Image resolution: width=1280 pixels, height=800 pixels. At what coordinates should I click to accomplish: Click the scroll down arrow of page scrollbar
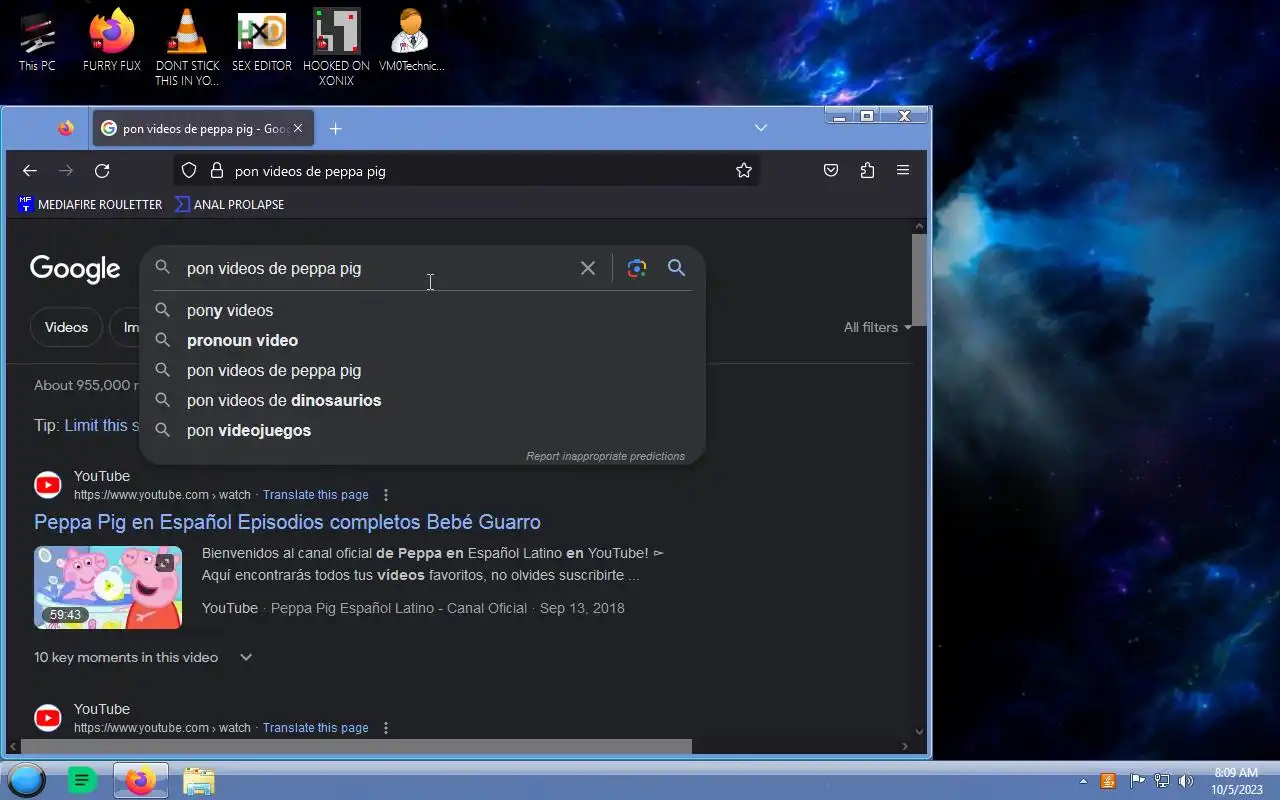pyautogui.click(x=919, y=732)
